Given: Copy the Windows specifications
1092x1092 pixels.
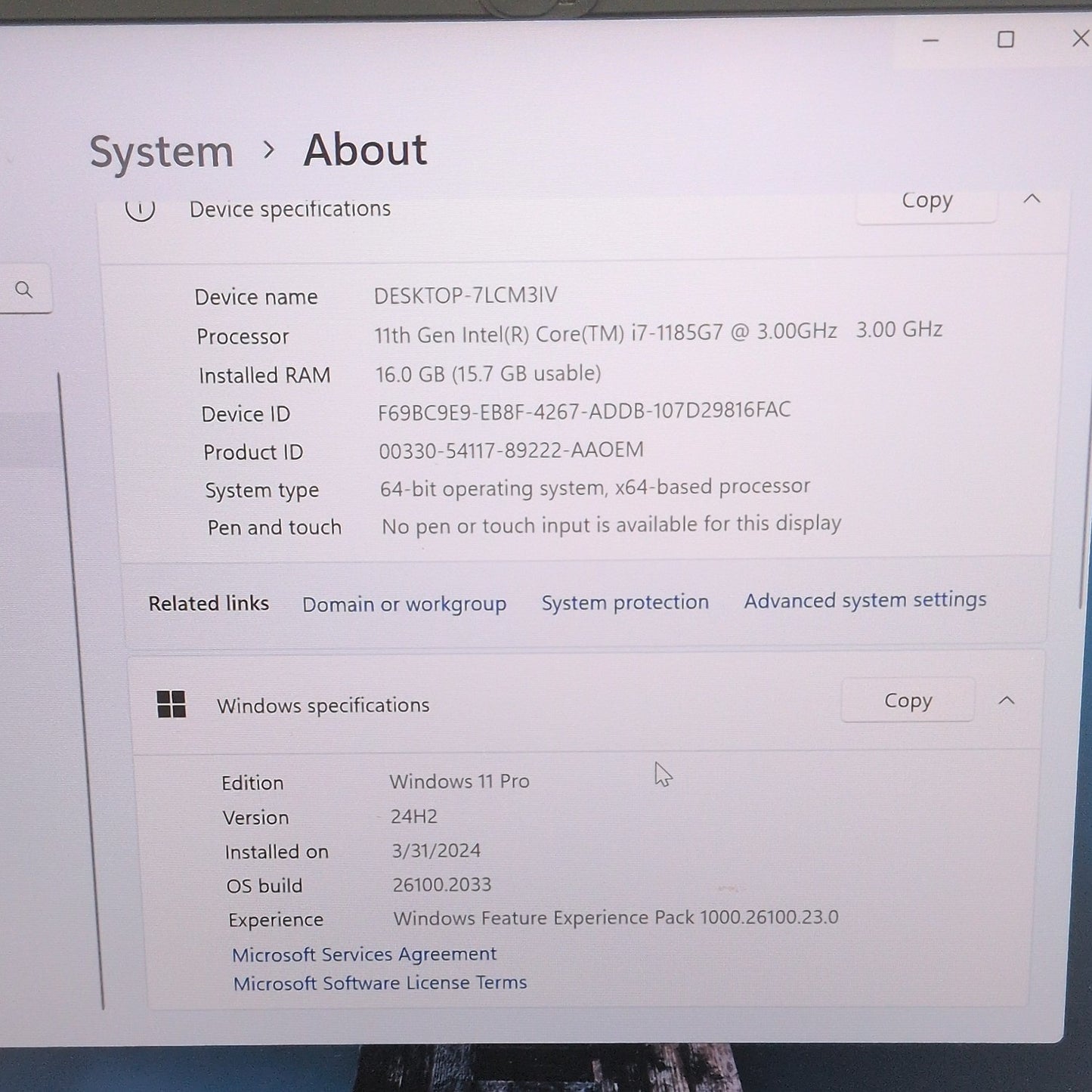Looking at the screenshot, I should point(908,701).
